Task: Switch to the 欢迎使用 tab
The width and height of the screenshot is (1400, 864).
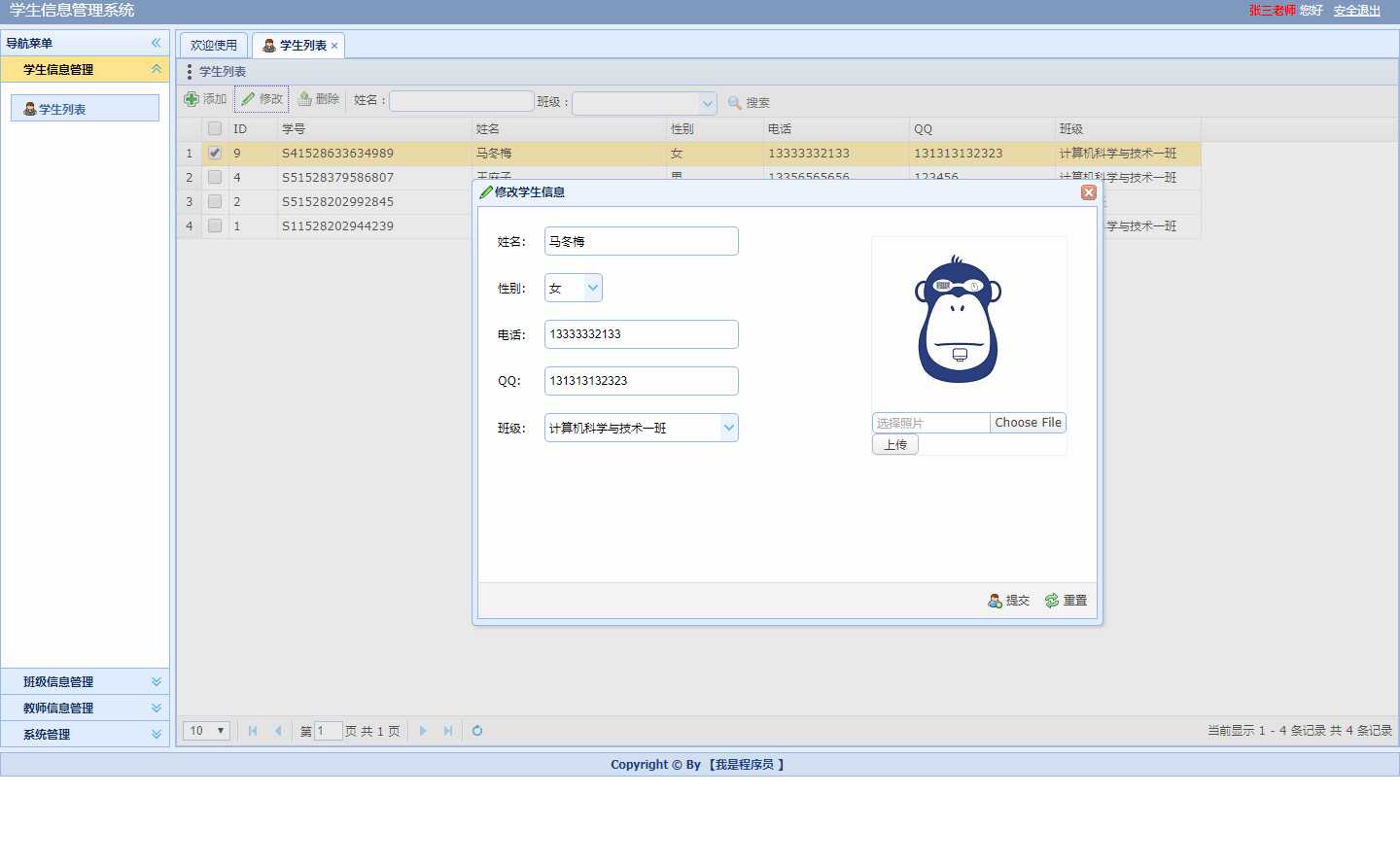Action: click(214, 46)
